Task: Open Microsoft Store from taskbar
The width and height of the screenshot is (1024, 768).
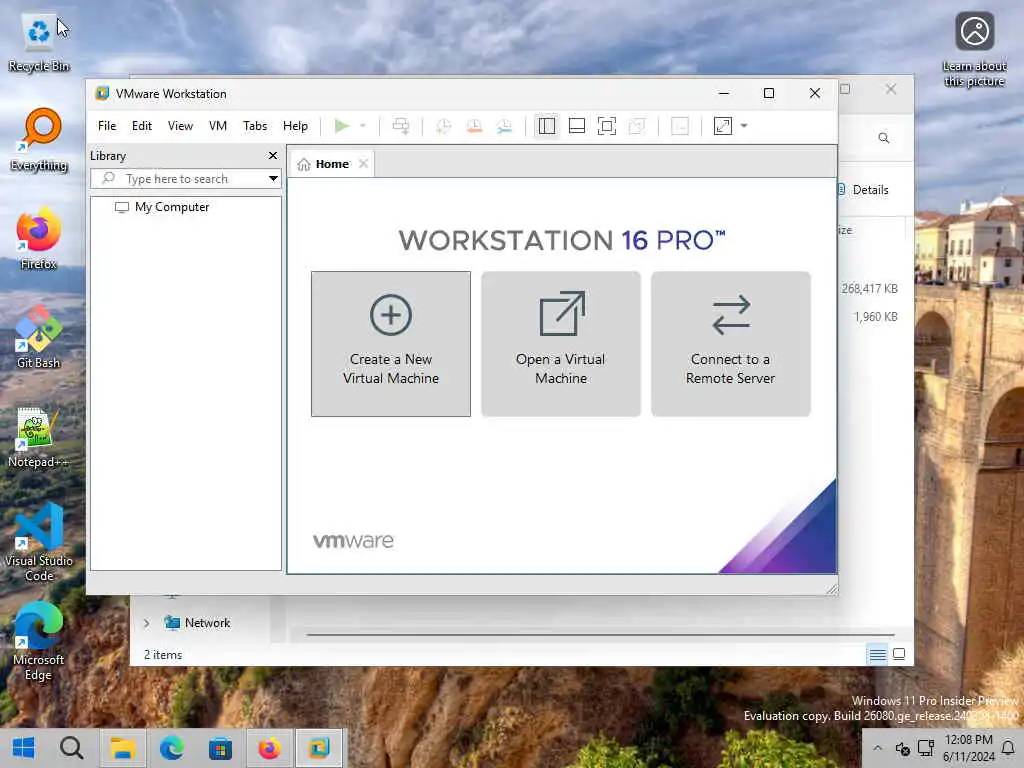Action: click(221, 748)
